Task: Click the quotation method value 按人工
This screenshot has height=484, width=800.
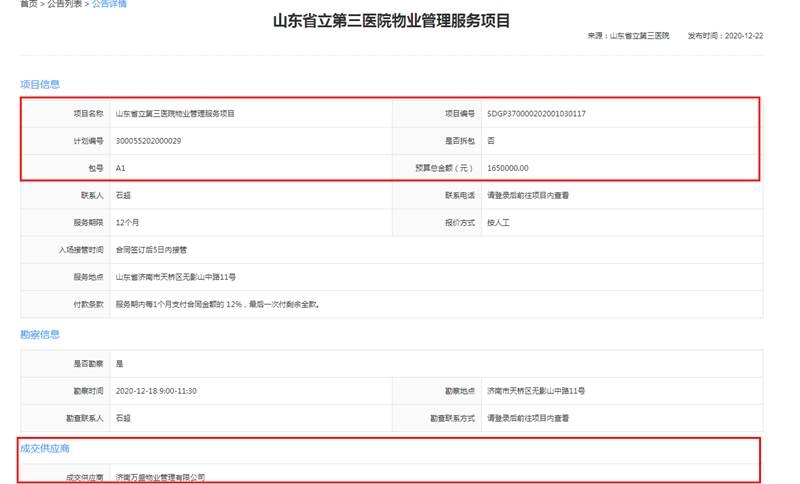Action: coord(499,223)
